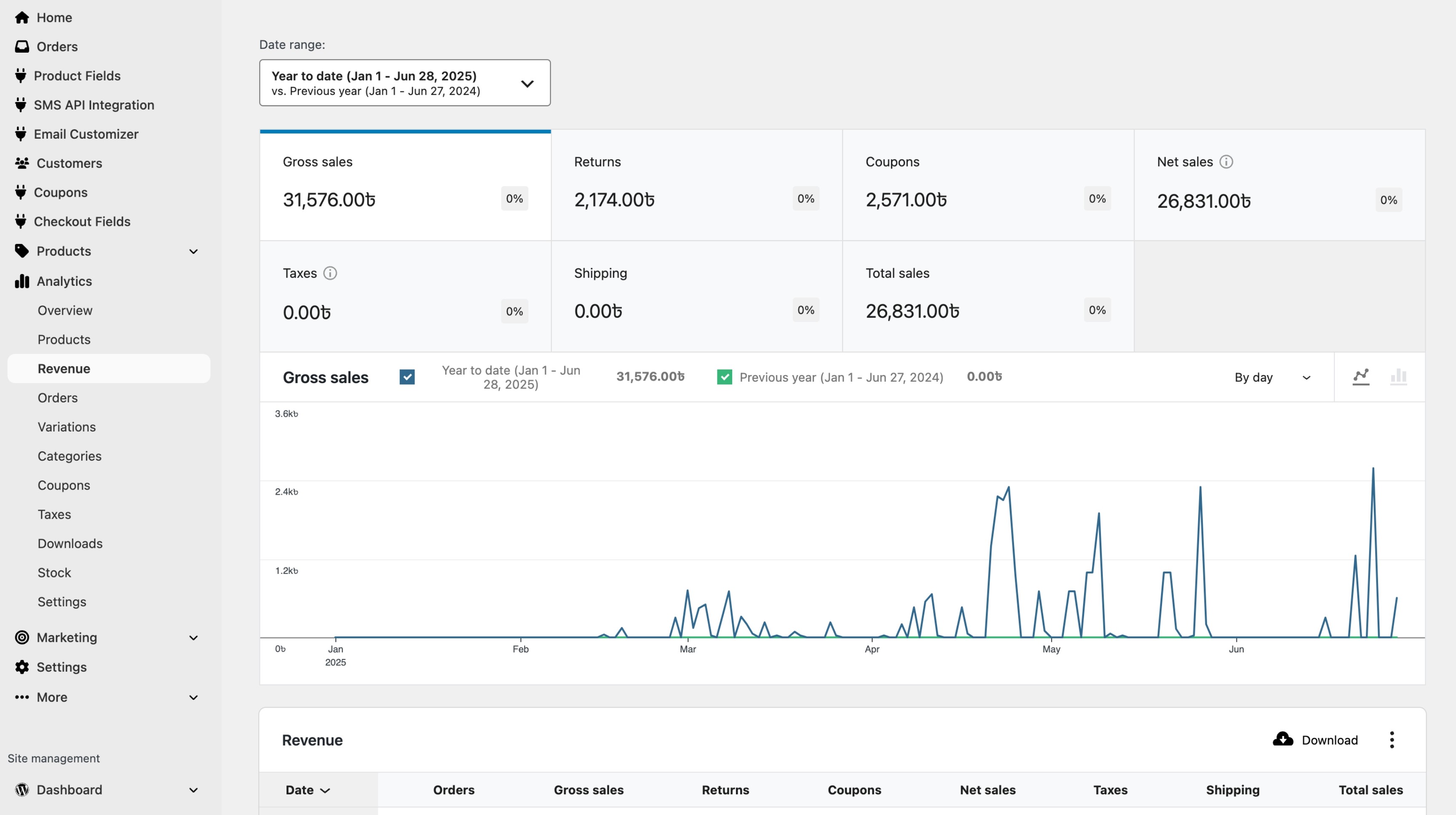Screen dimensions: 1456x815
Task: Expand the Products sidebar section
Action: pyautogui.click(x=193, y=252)
